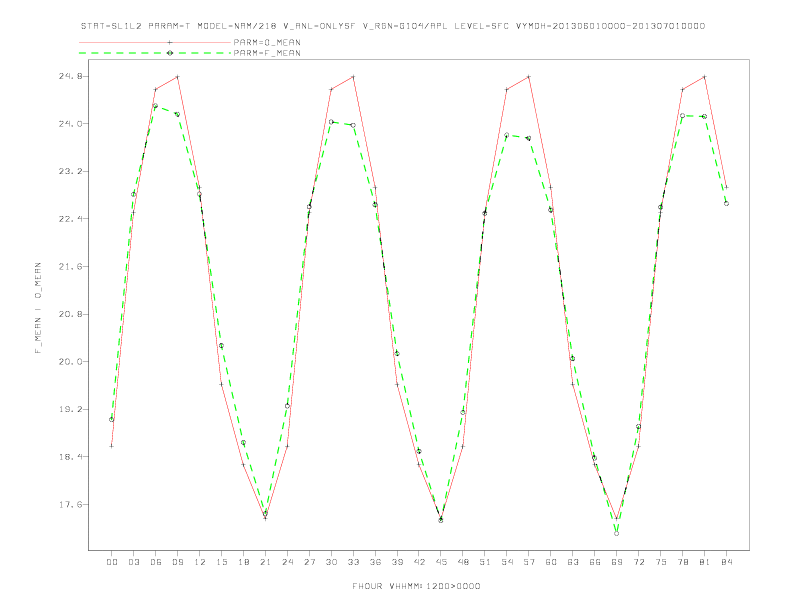
Task: Click x-axis hour label 30
Action: (331, 562)
